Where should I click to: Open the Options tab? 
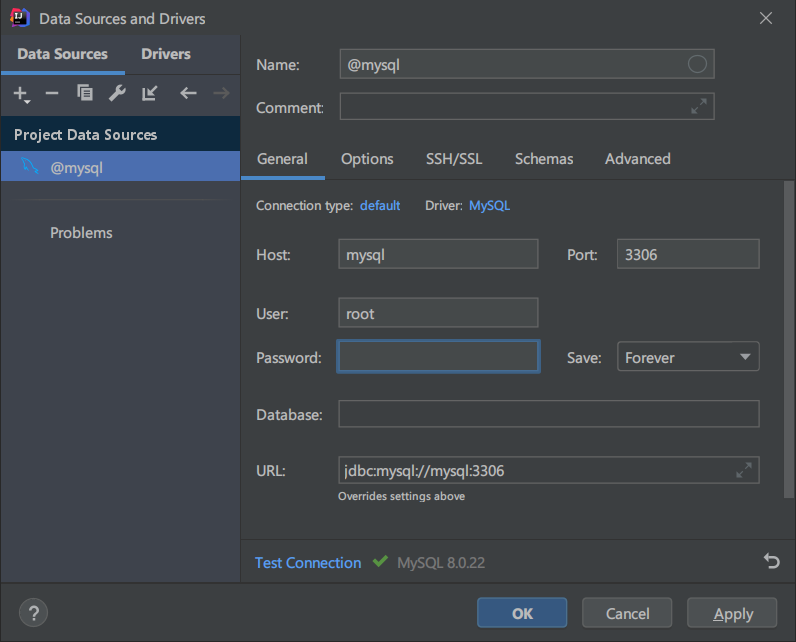click(367, 159)
